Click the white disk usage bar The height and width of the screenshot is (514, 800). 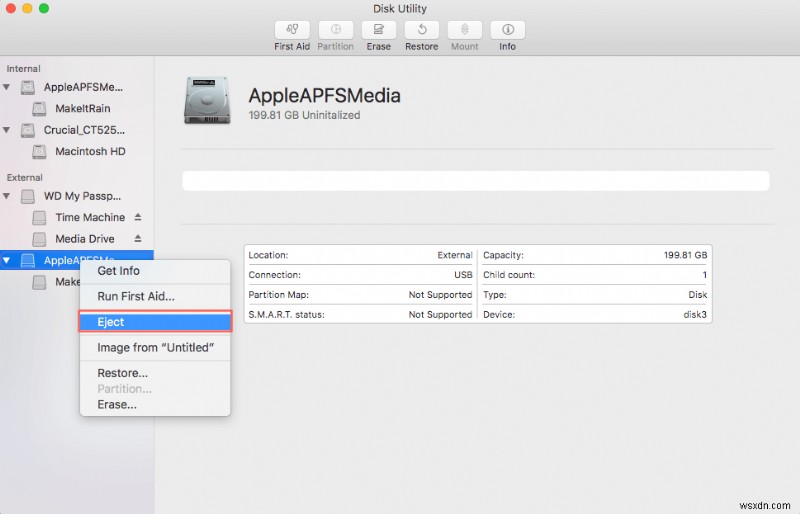pyautogui.click(x=476, y=181)
